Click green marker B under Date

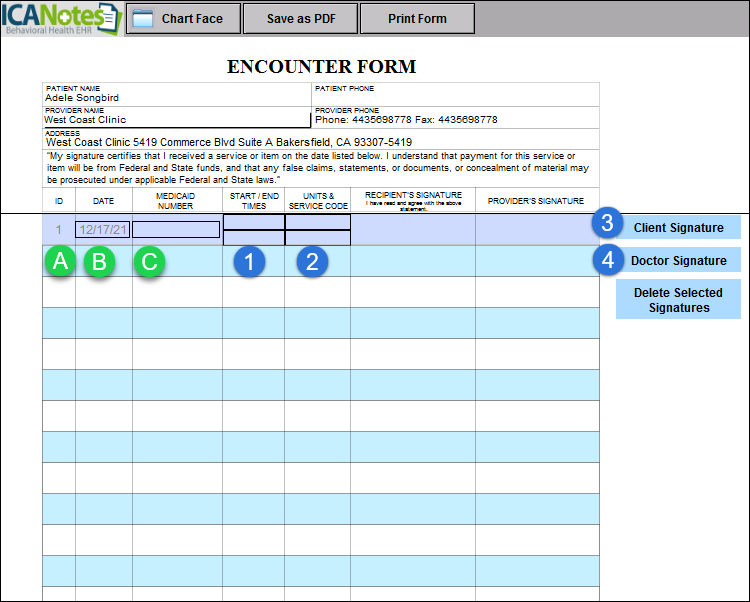pyautogui.click(x=102, y=262)
